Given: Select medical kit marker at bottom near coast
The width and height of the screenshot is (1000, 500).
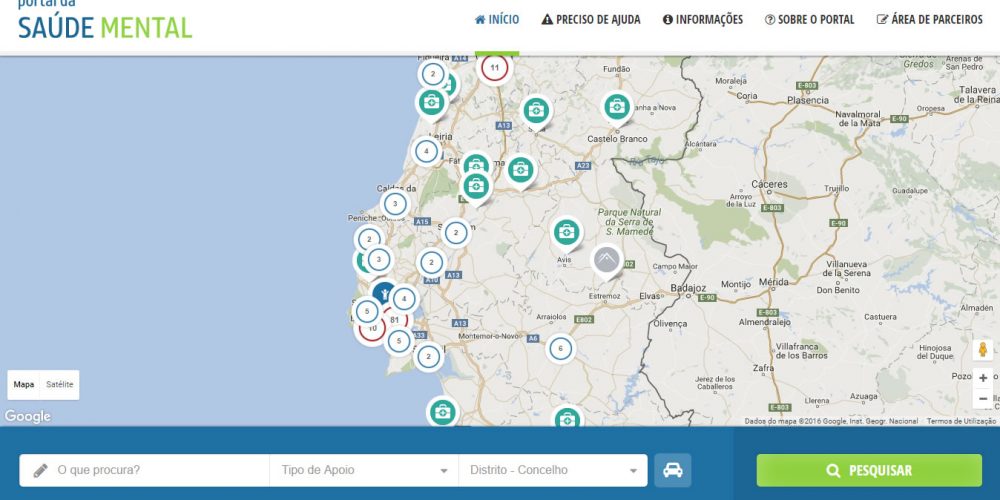Looking at the screenshot, I should (443, 411).
